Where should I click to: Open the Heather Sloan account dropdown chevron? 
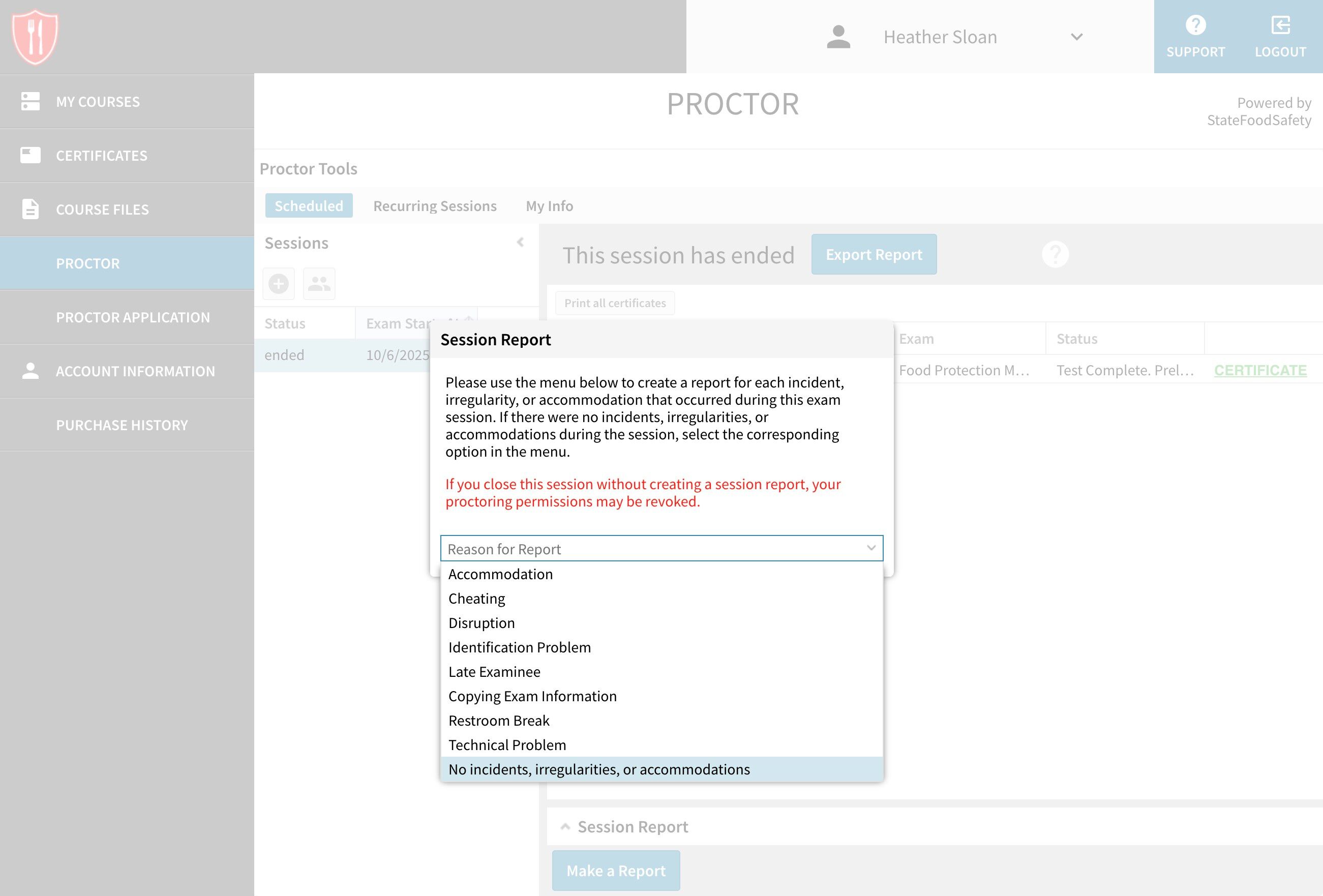coord(1076,37)
